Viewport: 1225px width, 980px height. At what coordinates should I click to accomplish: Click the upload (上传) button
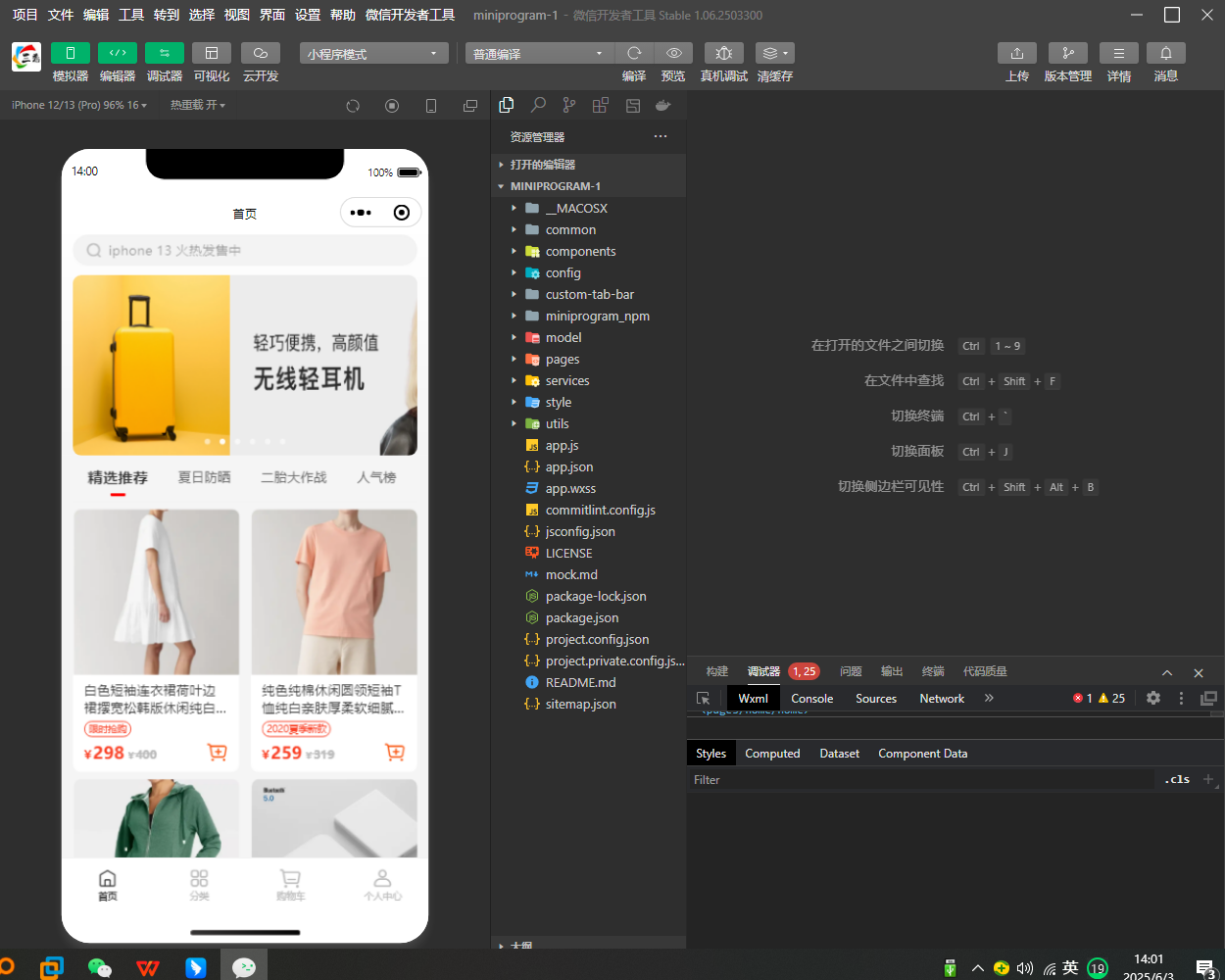coord(1017,53)
